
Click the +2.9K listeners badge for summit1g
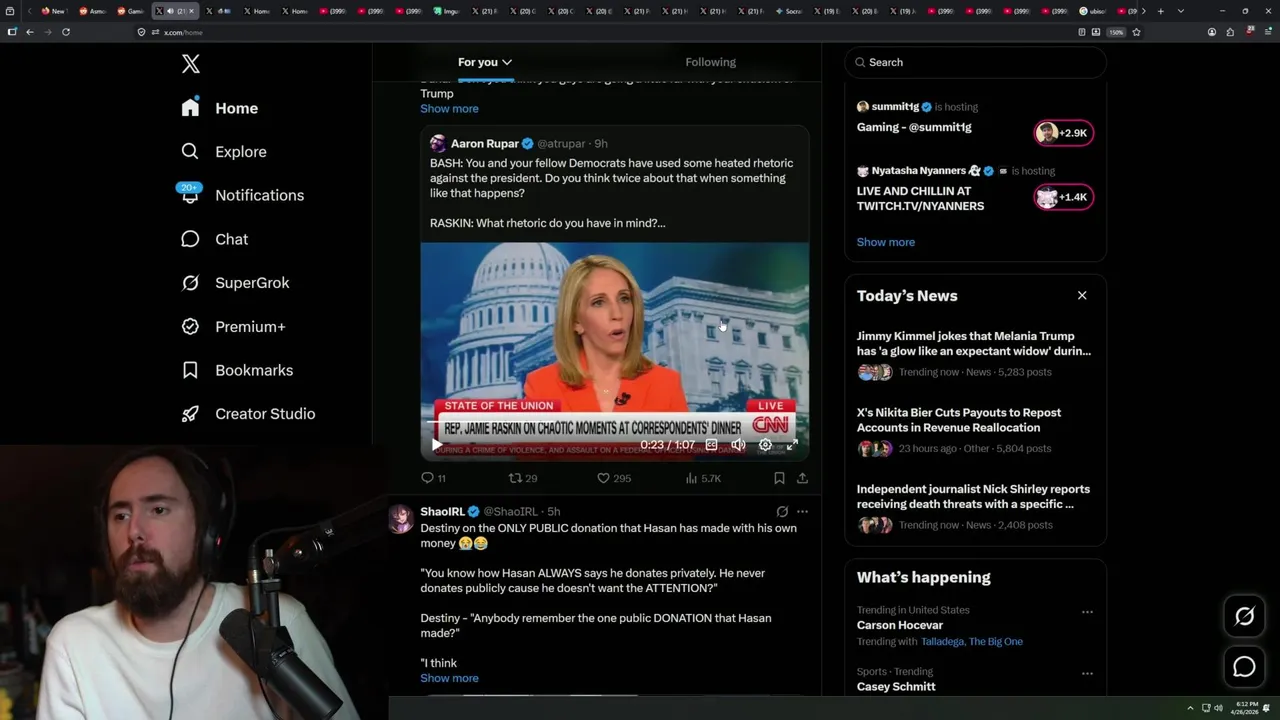pos(1064,133)
